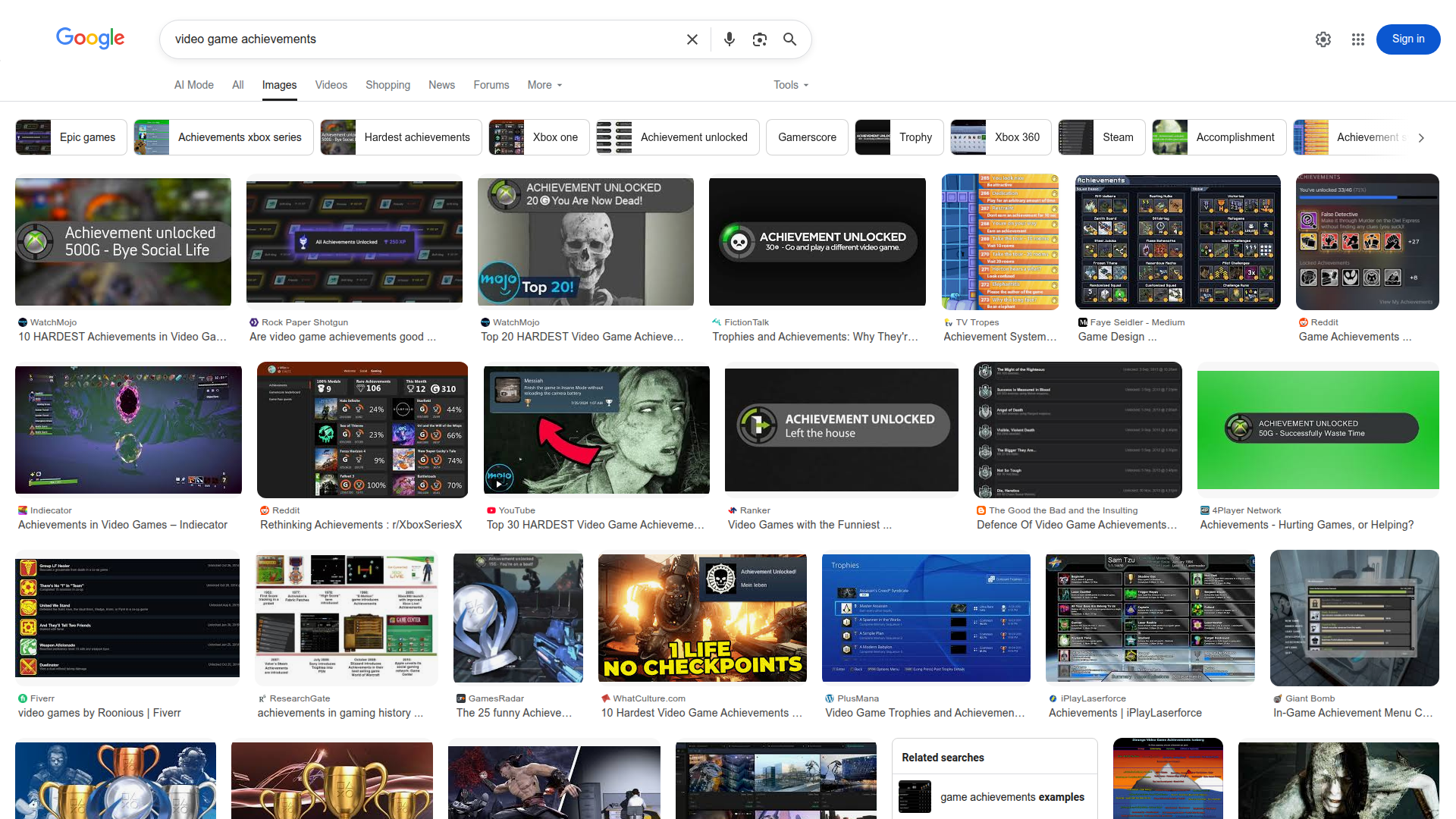Open search by image camera icon
The height and width of the screenshot is (819, 1456).
(x=759, y=39)
